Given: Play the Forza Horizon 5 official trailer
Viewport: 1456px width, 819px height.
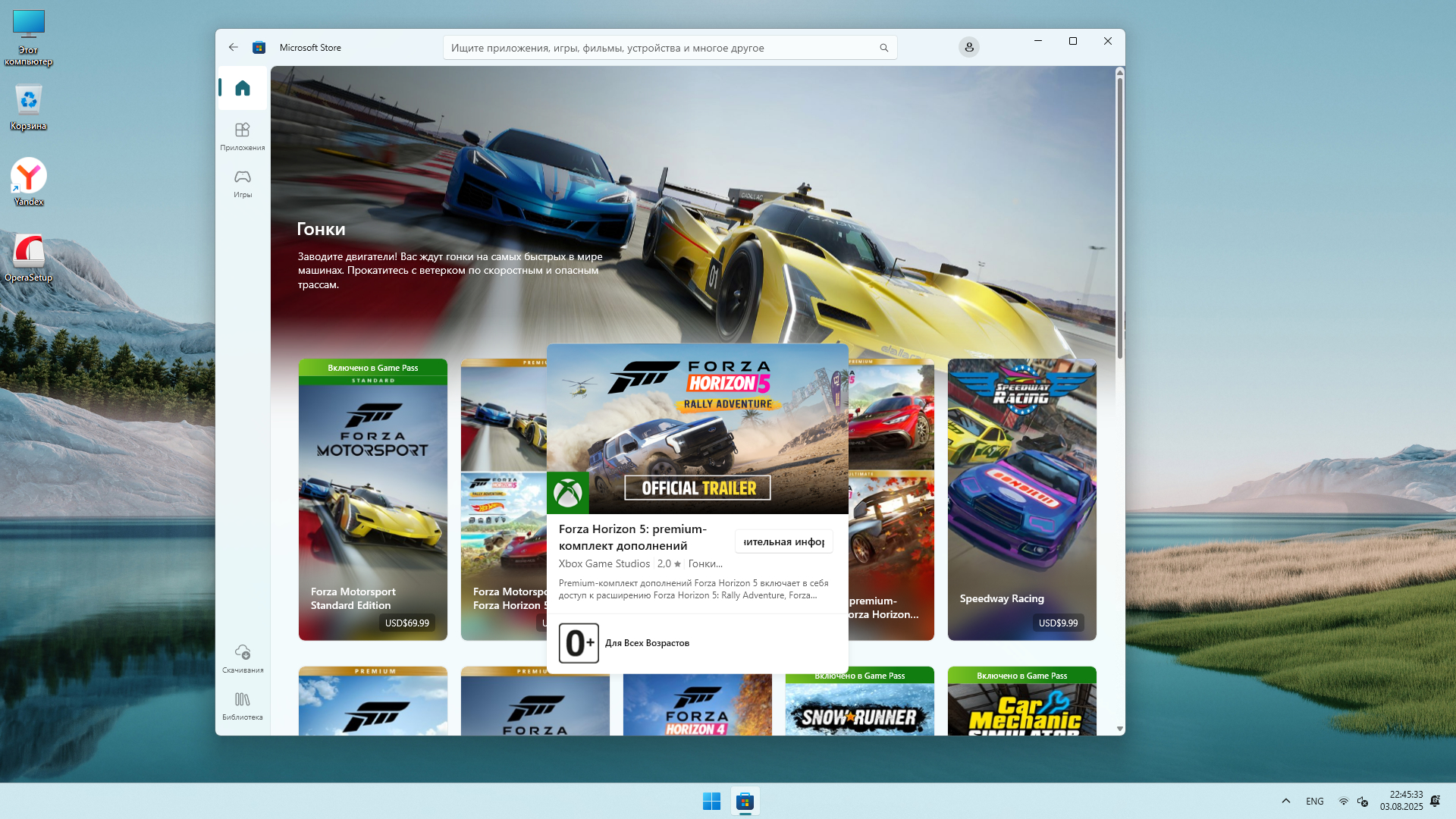Looking at the screenshot, I should click(x=697, y=429).
